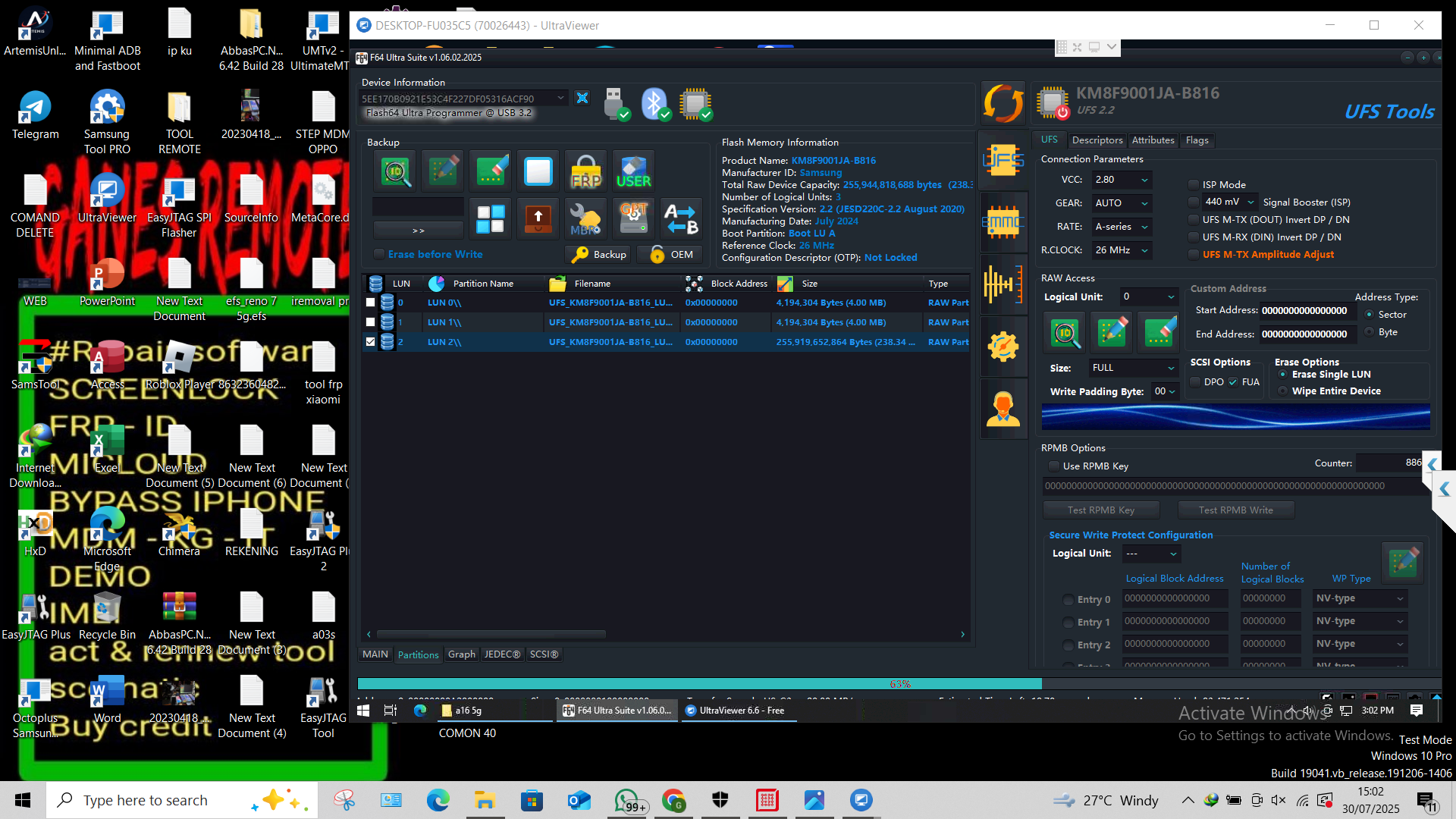The height and width of the screenshot is (819, 1456).
Task: Open the gear speedometer settings sidebar icon
Action: click(x=1003, y=347)
